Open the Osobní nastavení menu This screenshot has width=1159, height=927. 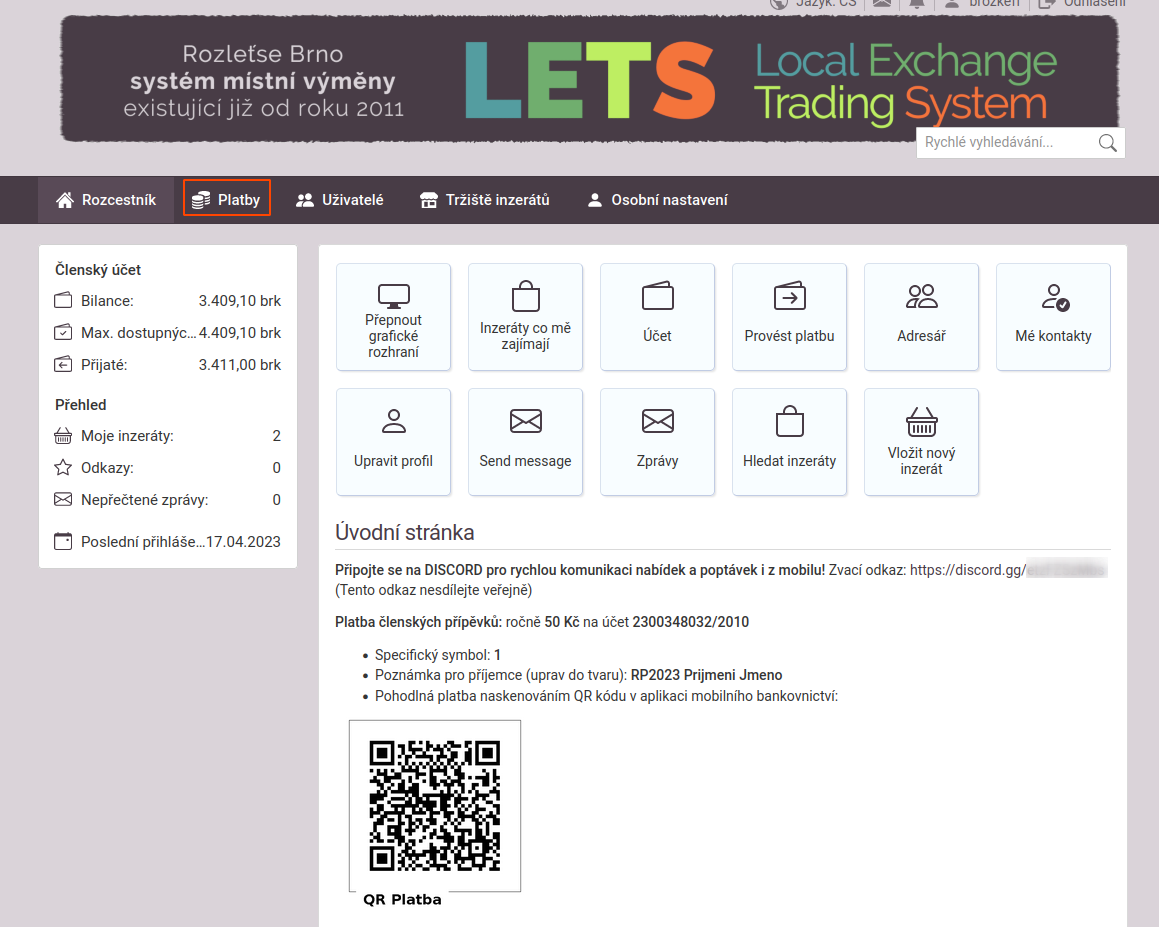click(658, 200)
